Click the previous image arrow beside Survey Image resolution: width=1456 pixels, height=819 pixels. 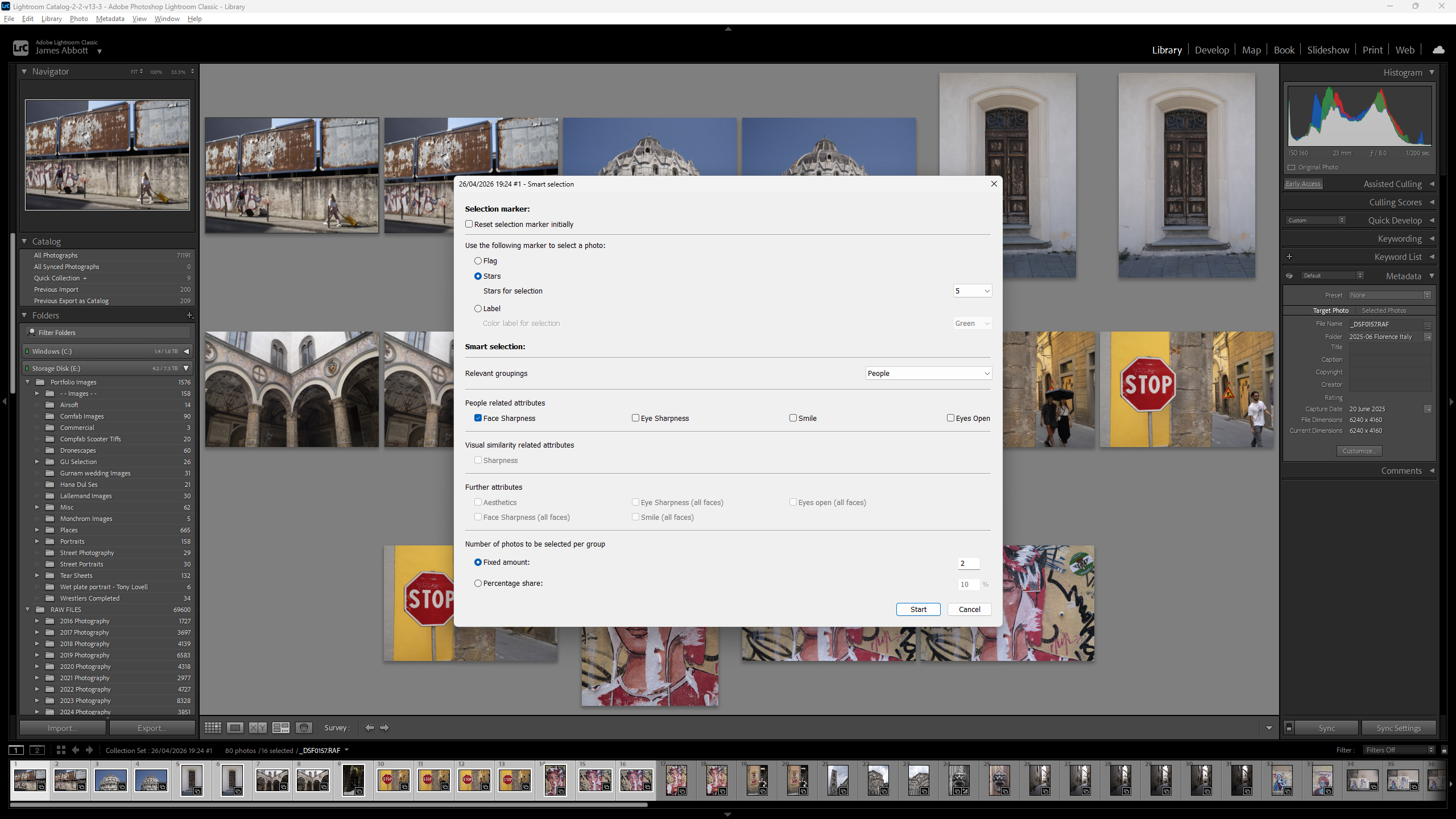pyautogui.click(x=369, y=727)
